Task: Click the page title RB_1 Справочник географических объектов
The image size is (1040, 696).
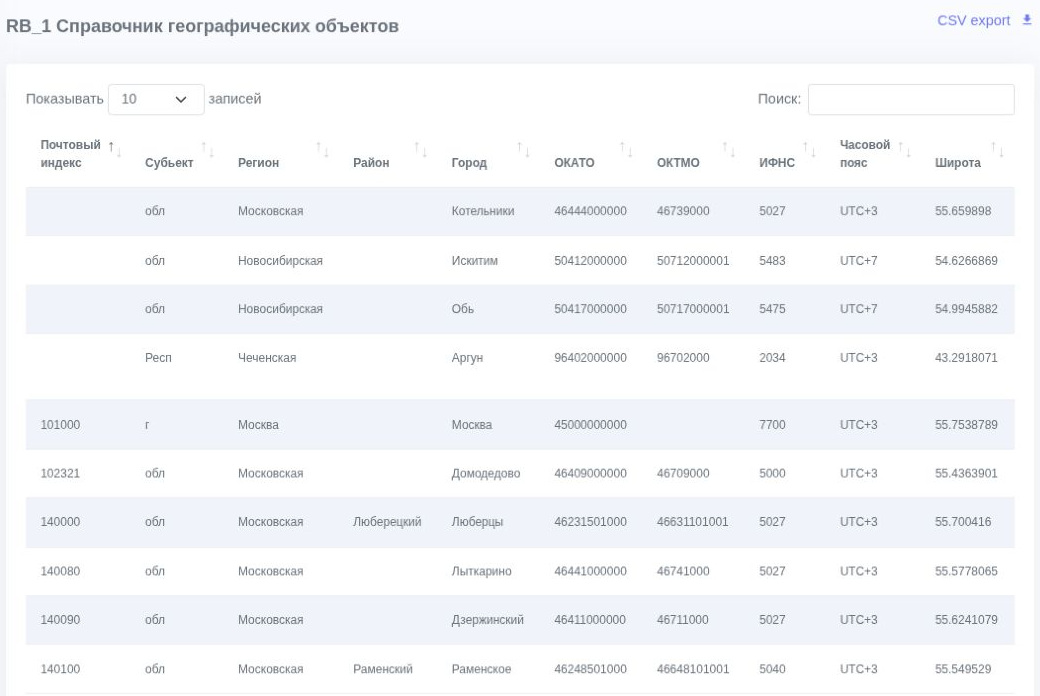Action: tap(202, 26)
